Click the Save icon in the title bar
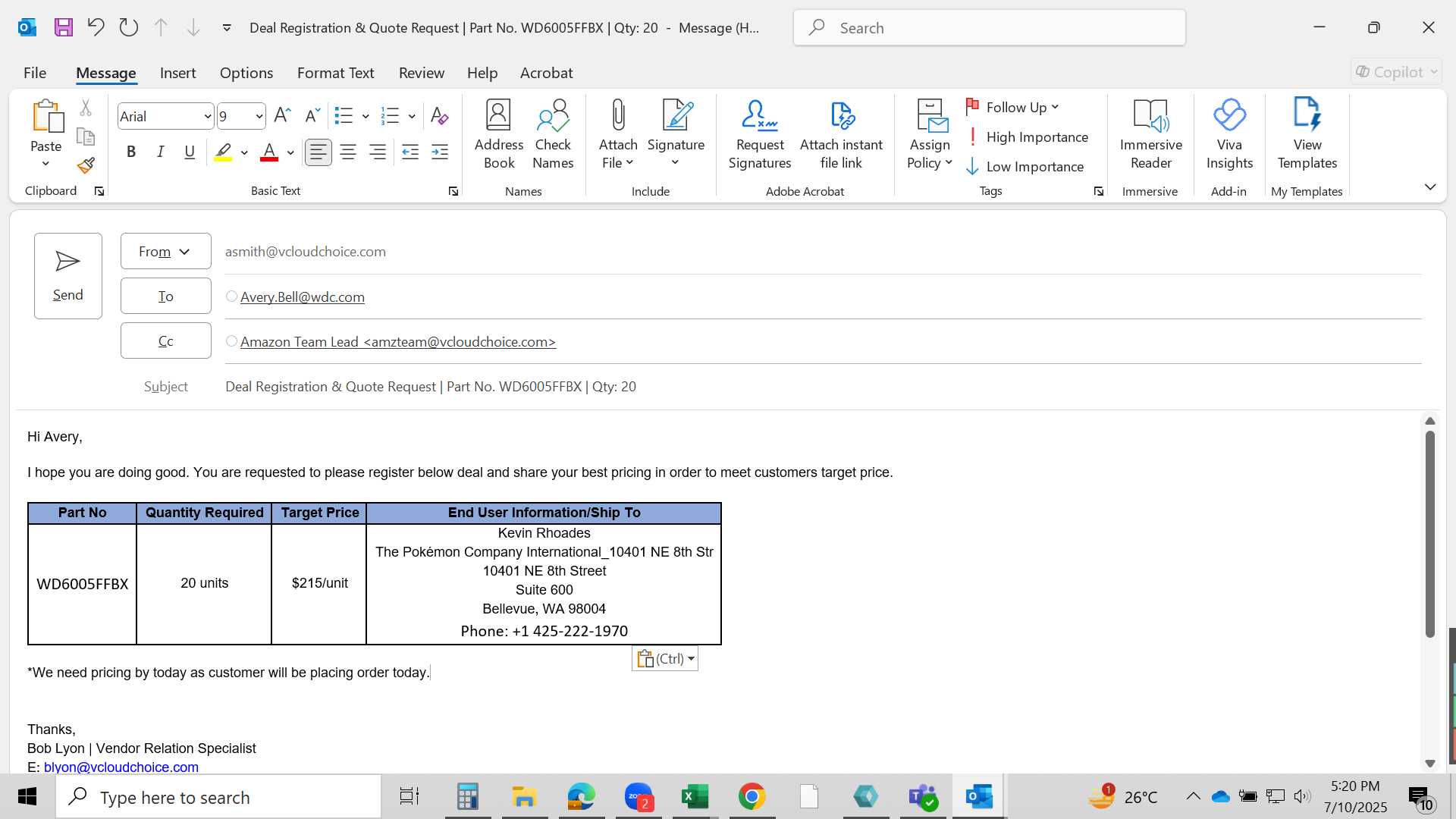 (x=64, y=28)
